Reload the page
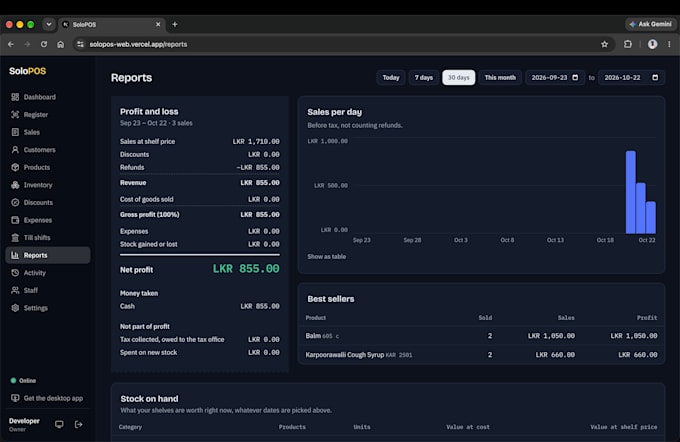 [44, 44]
